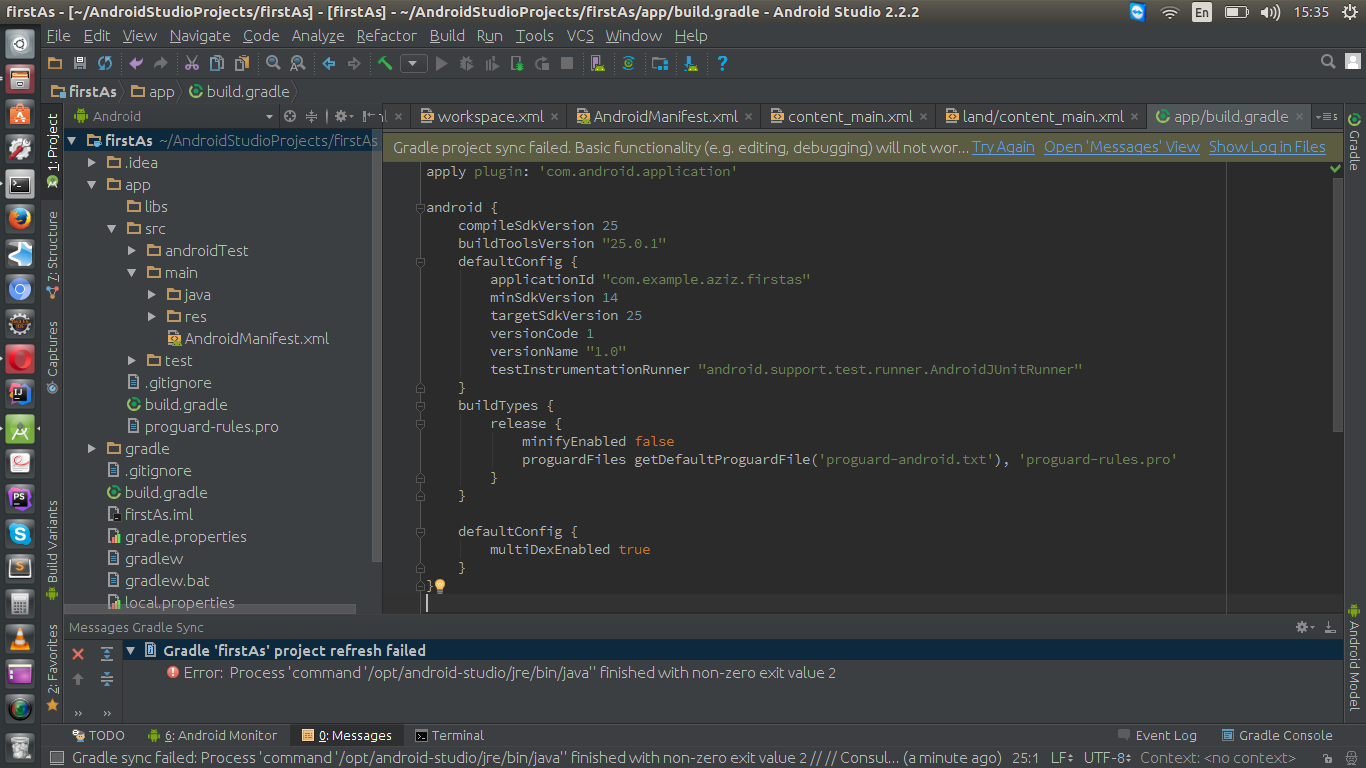1366x768 pixels.
Task: Click the red X in Messages panel
Action: point(78,654)
